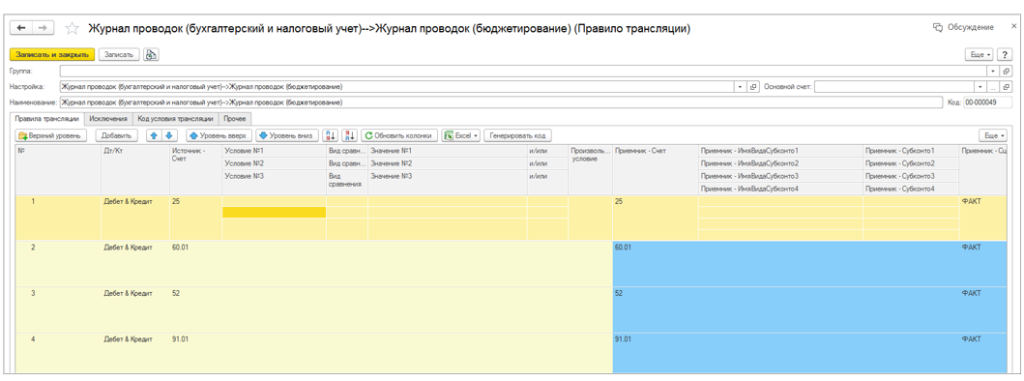
Task: Click the Приемник - Счет column header
Action: (x=655, y=169)
